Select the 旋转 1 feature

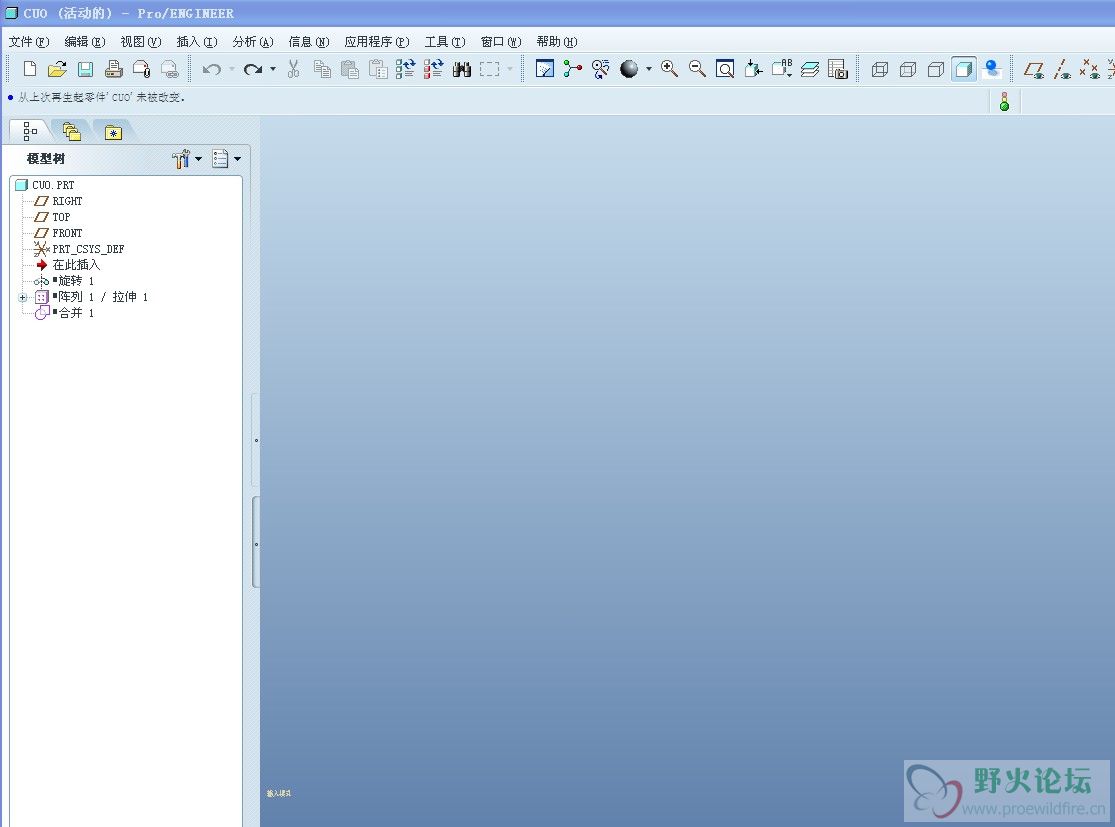[64, 281]
